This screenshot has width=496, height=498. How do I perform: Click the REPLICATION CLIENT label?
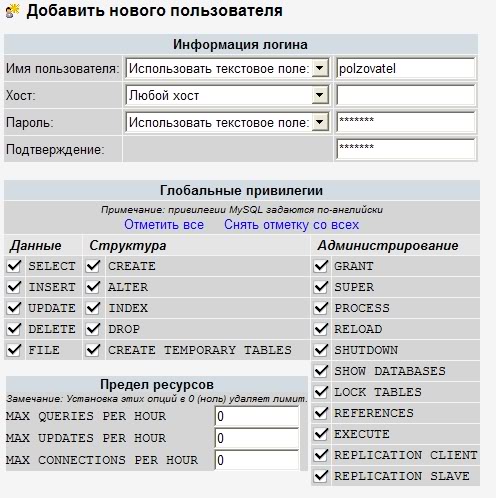tap(406, 455)
